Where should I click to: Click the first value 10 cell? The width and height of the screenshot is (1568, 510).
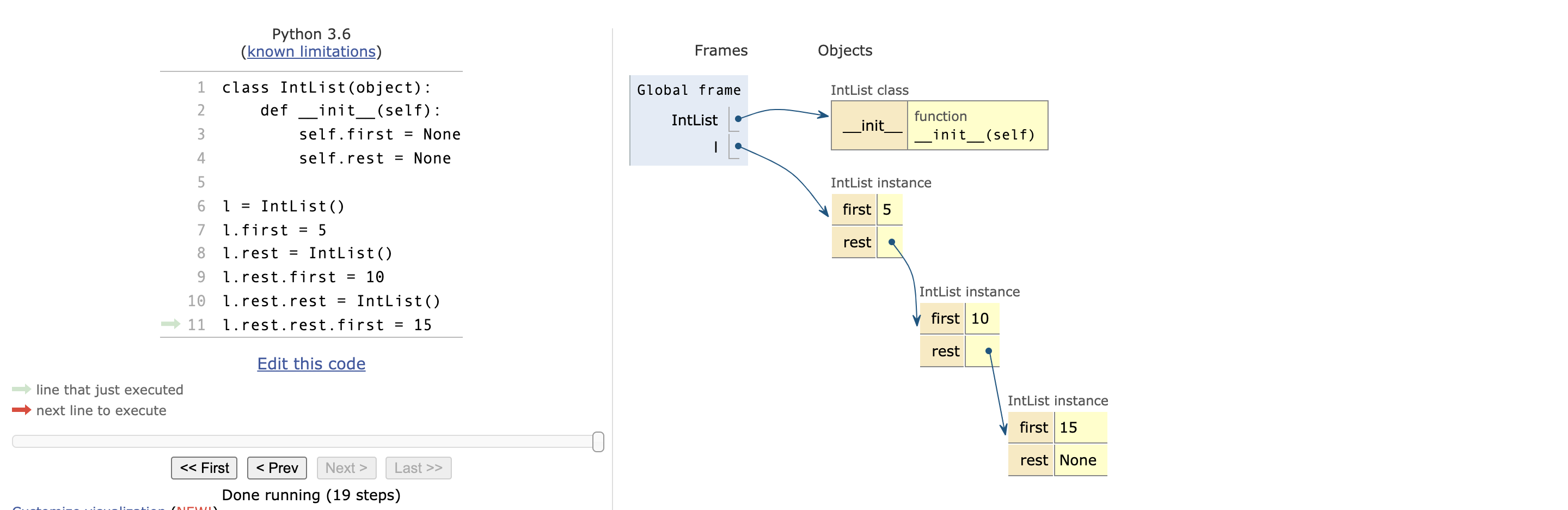click(982, 319)
